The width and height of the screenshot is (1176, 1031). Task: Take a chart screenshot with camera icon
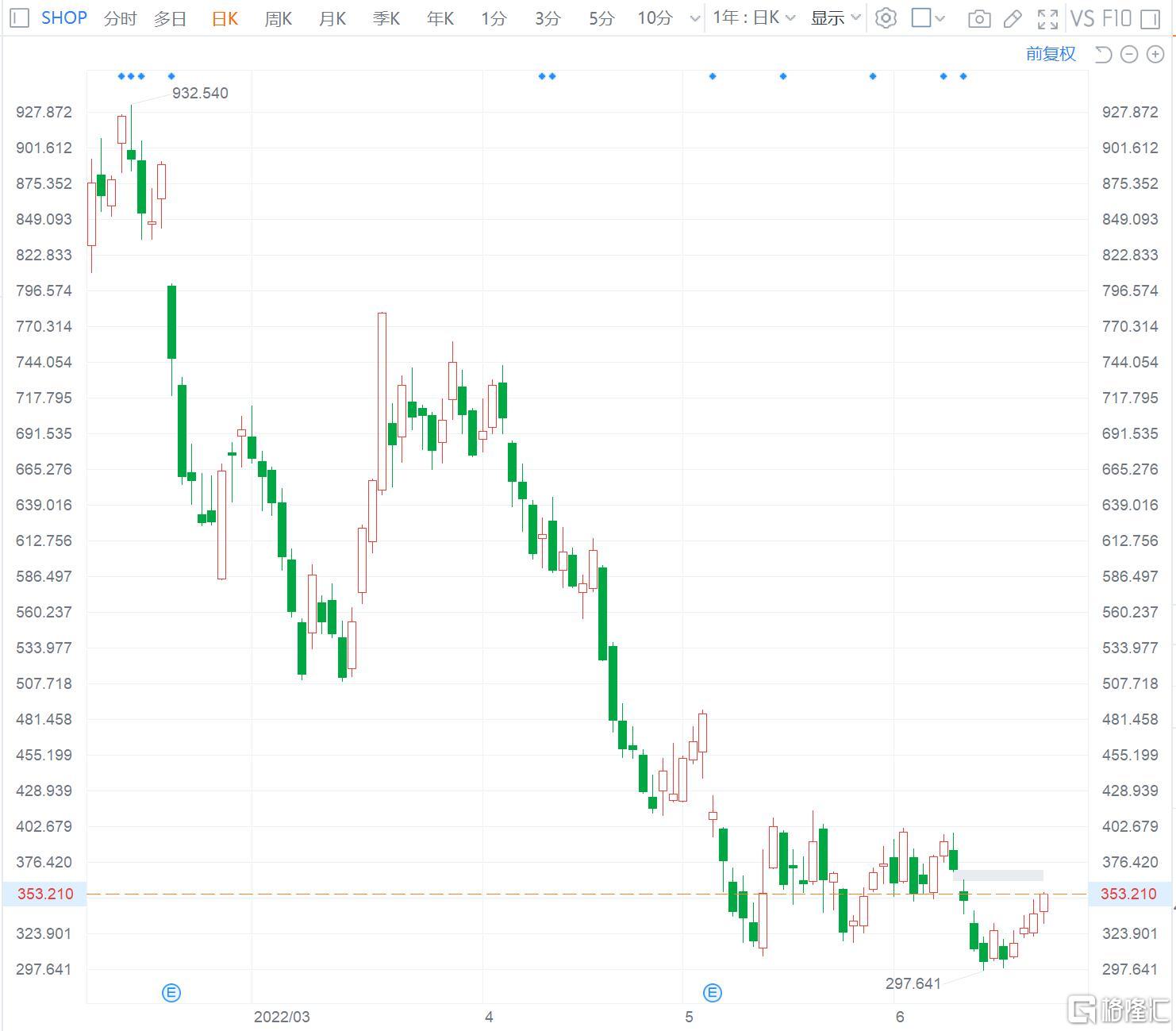pos(979,18)
